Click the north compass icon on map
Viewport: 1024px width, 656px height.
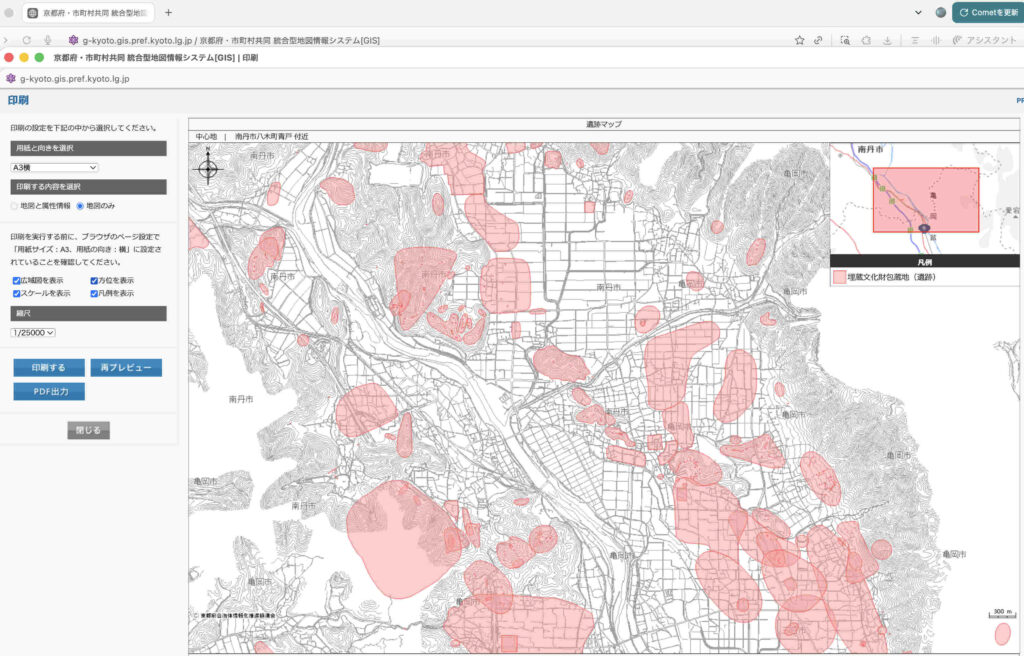pyautogui.click(x=208, y=168)
